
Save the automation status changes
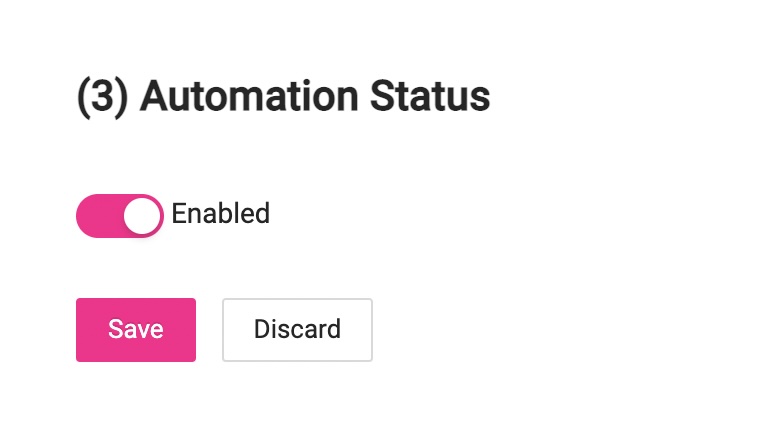click(x=136, y=329)
